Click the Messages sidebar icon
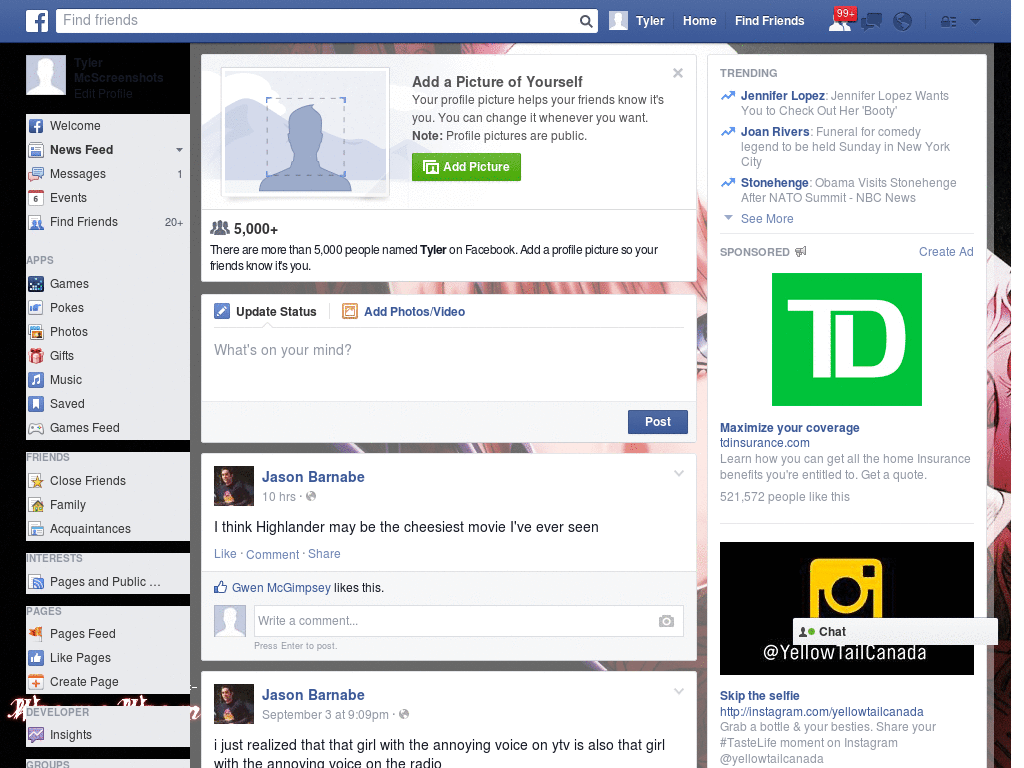The height and width of the screenshot is (768, 1024). tap(36, 174)
